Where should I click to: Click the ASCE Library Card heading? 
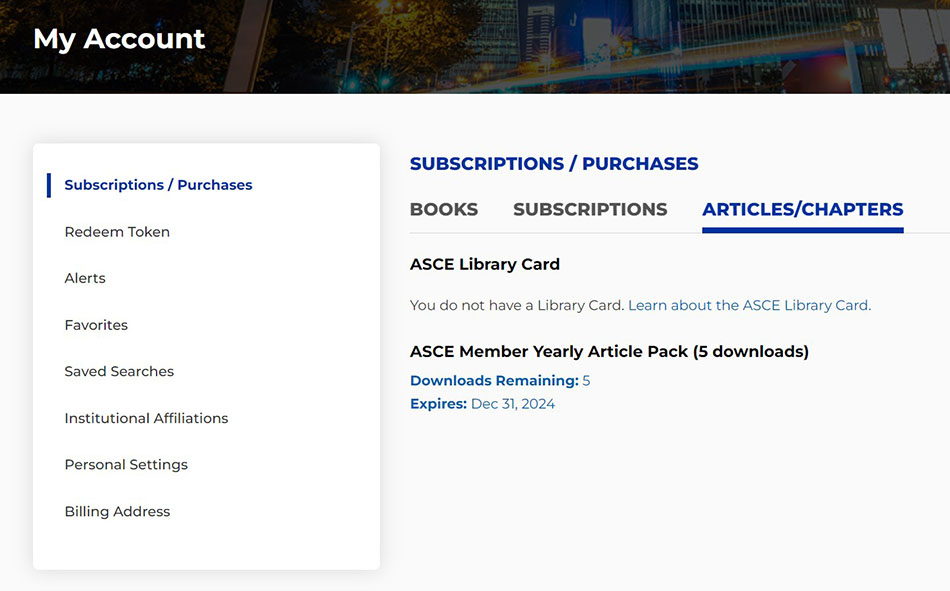[x=484, y=264]
